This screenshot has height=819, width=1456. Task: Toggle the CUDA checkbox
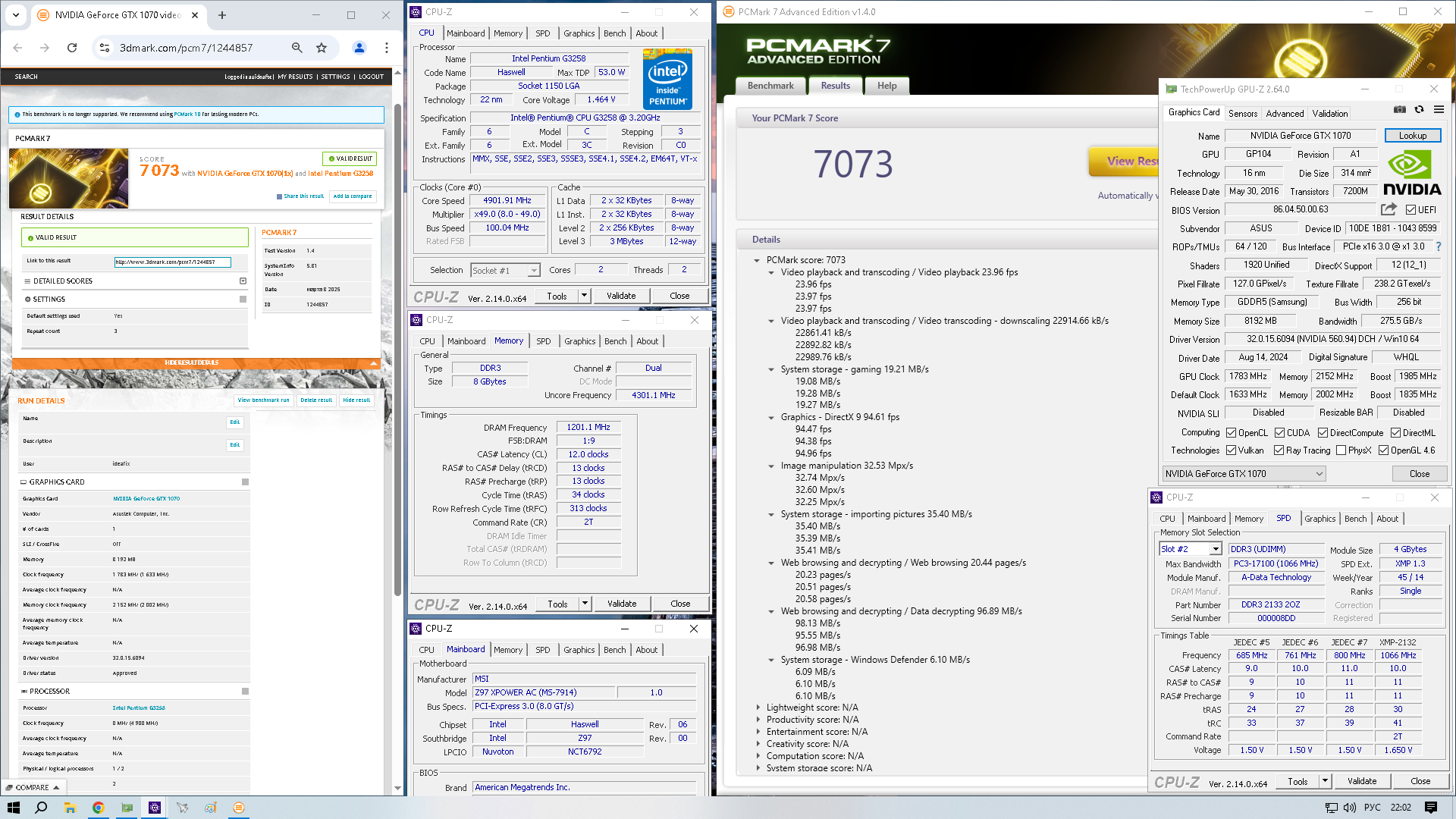1279,433
